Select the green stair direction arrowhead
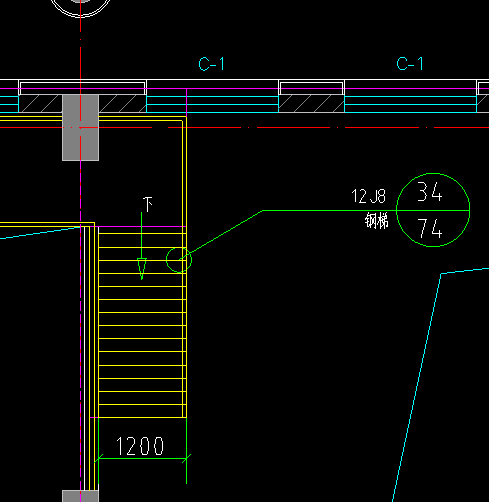The width and height of the screenshot is (489, 502). [x=142, y=269]
